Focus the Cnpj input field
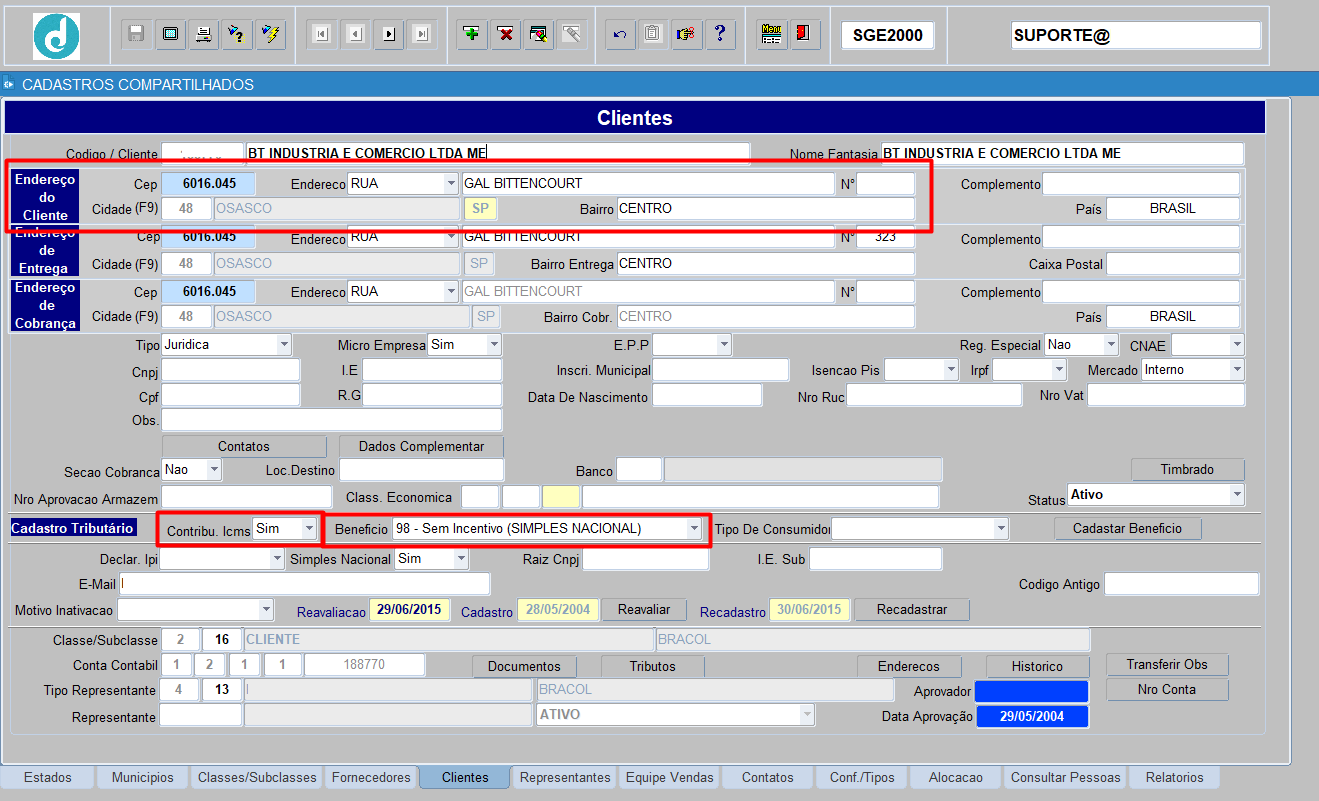The height and width of the screenshot is (801, 1319). 231,370
